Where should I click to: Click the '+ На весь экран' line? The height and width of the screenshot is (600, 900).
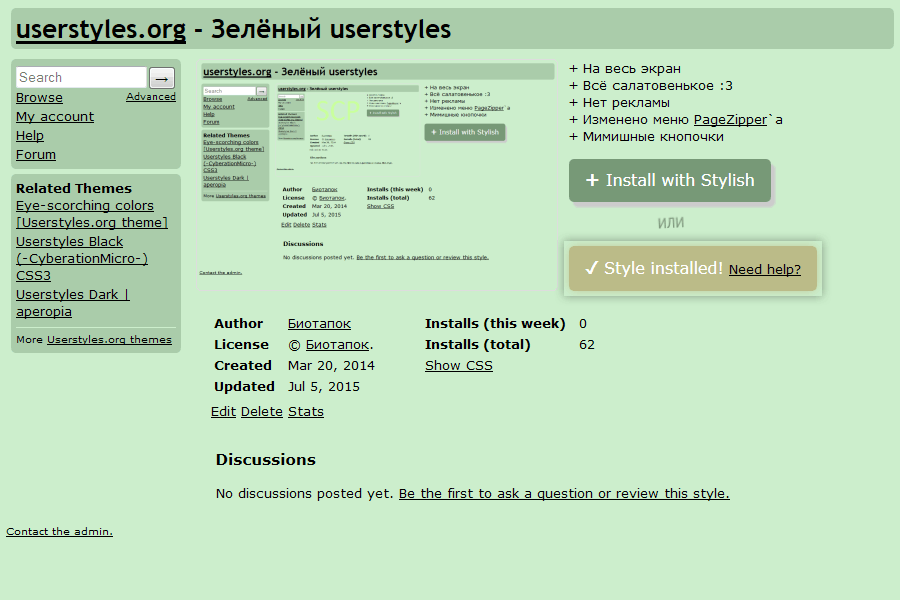pyautogui.click(x=625, y=69)
